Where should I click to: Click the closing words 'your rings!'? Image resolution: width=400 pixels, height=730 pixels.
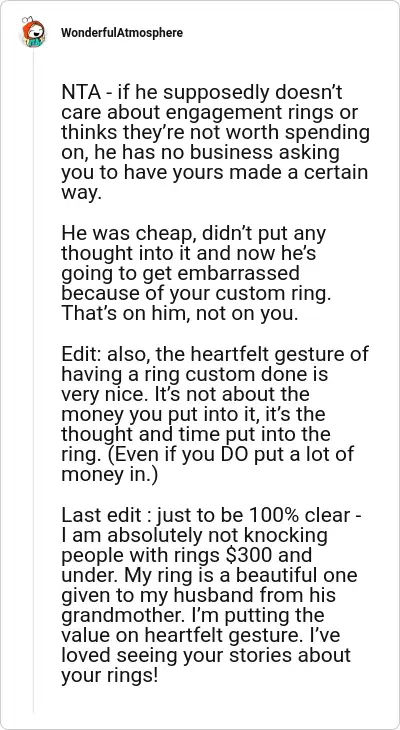(x=109, y=676)
